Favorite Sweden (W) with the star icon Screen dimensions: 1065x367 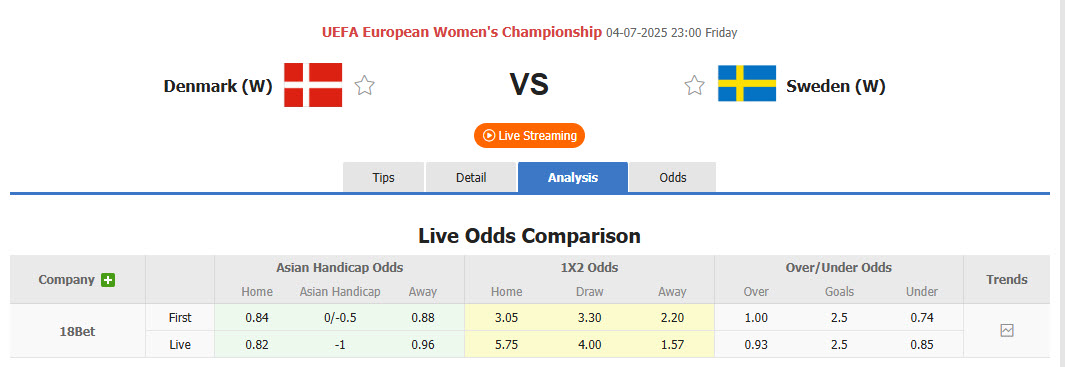coord(694,86)
